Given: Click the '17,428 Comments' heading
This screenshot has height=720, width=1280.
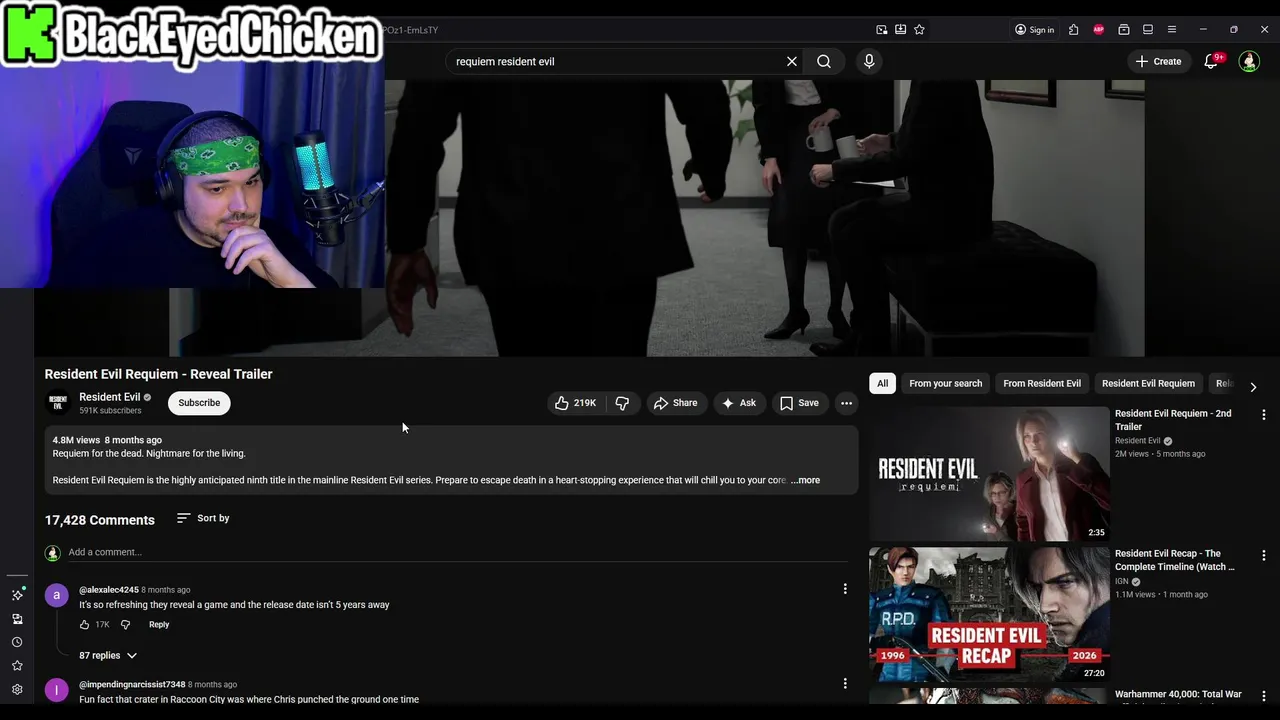Looking at the screenshot, I should [100, 520].
